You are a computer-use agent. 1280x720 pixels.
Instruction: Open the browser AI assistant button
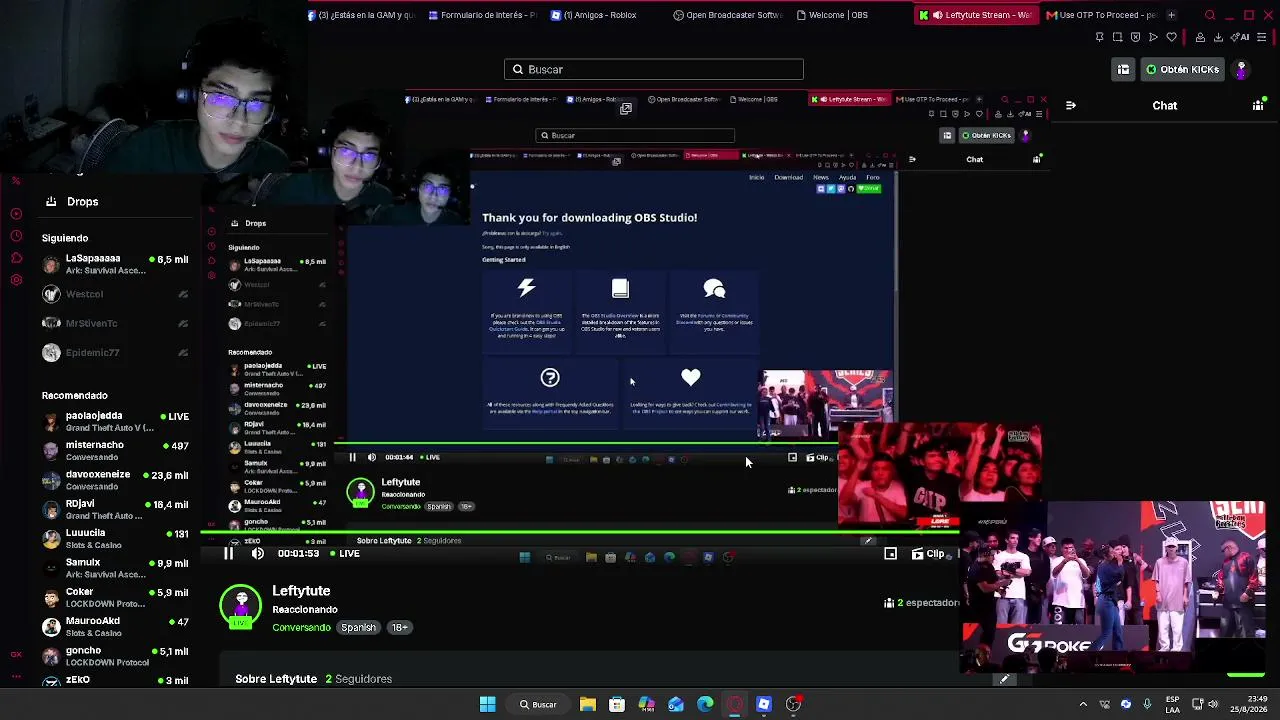click(x=1241, y=38)
